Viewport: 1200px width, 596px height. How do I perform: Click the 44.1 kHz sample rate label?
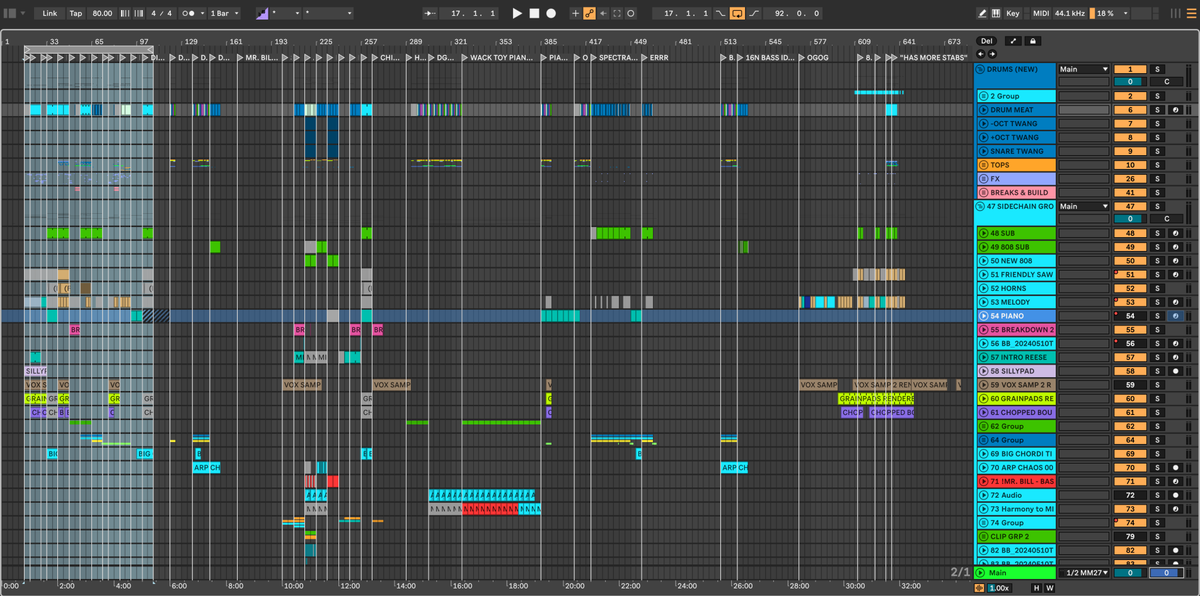[x=1072, y=14]
